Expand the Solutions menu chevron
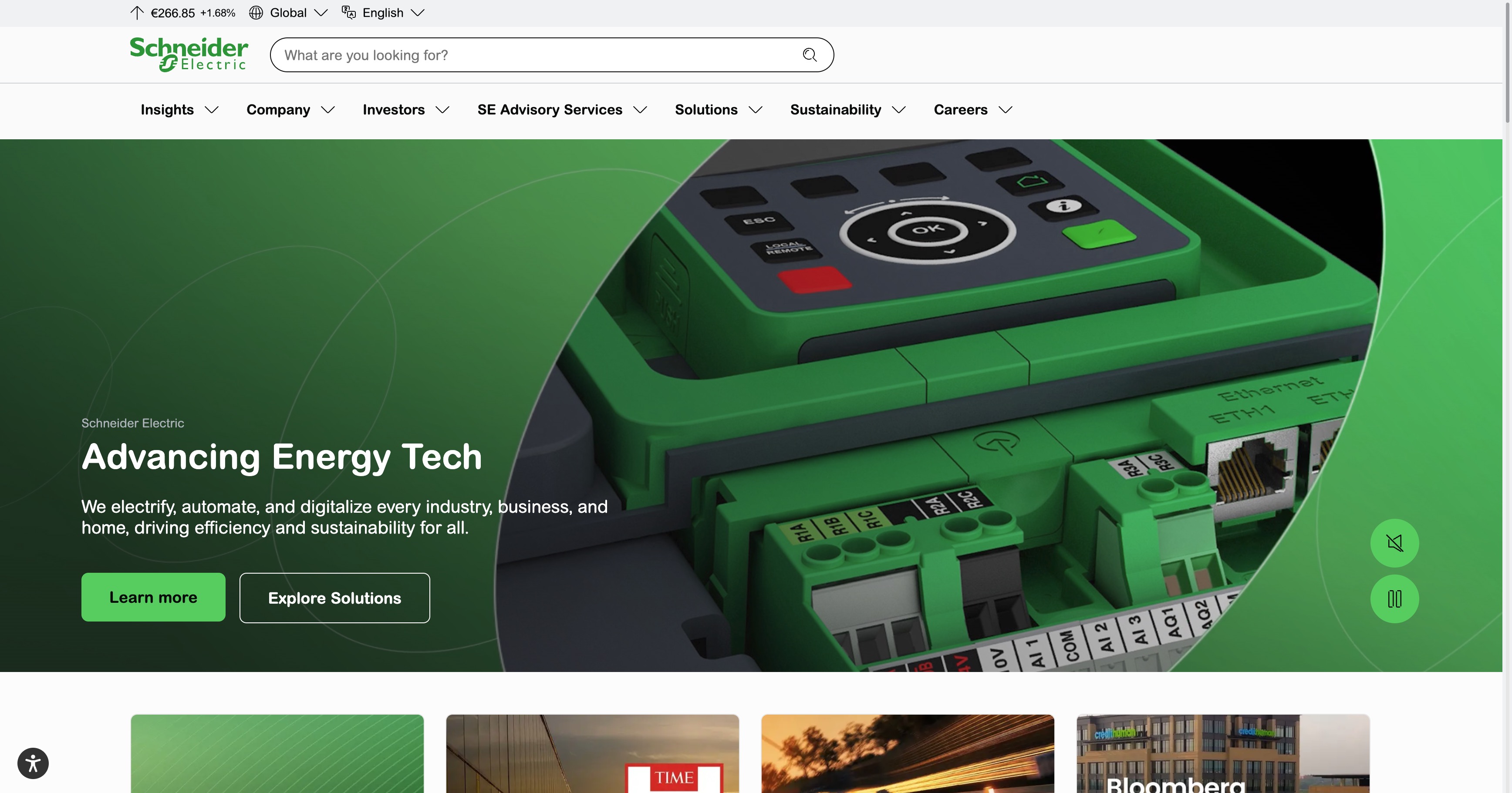This screenshot has width=1512, height=793. click(756, 110)
